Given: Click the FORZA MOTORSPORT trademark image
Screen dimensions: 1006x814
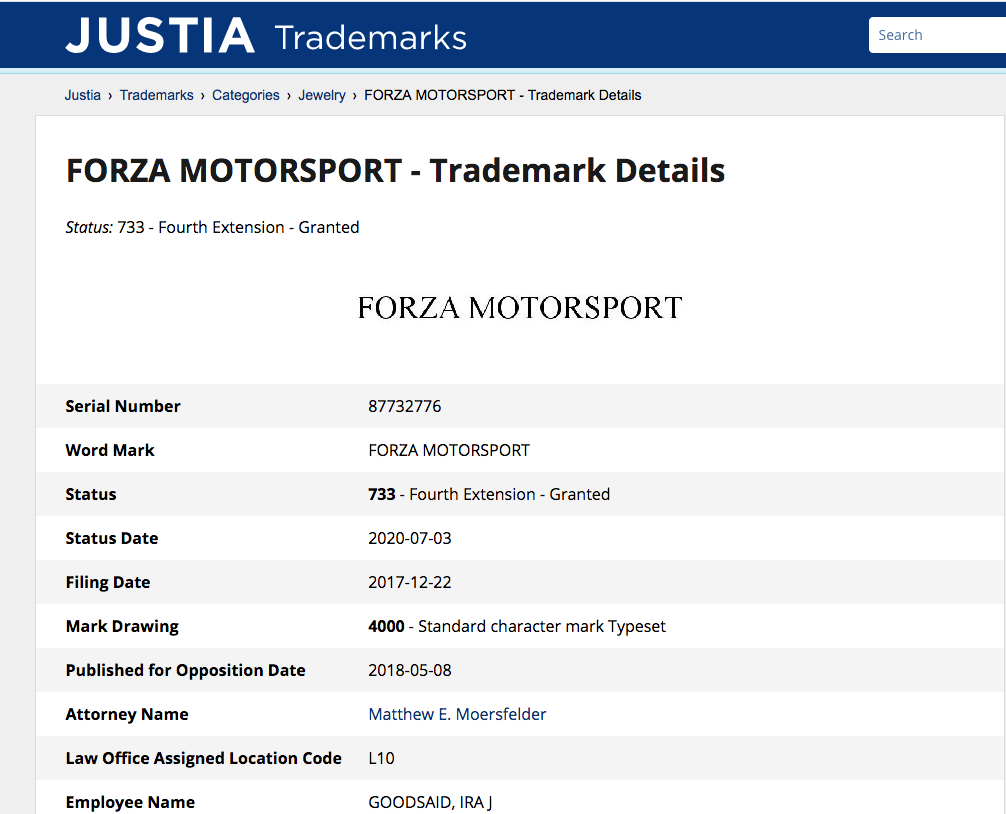Looking at the screenshot, I should tap(519, 307).
